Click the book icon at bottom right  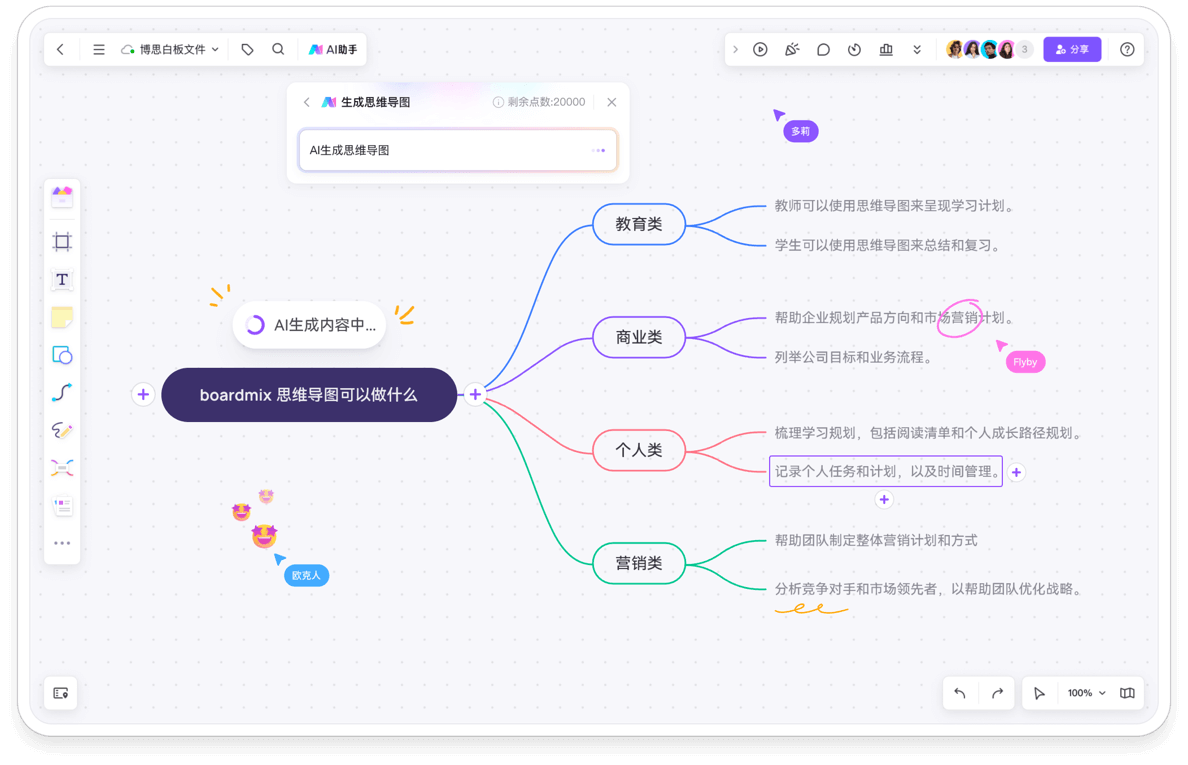point(1127,693)
